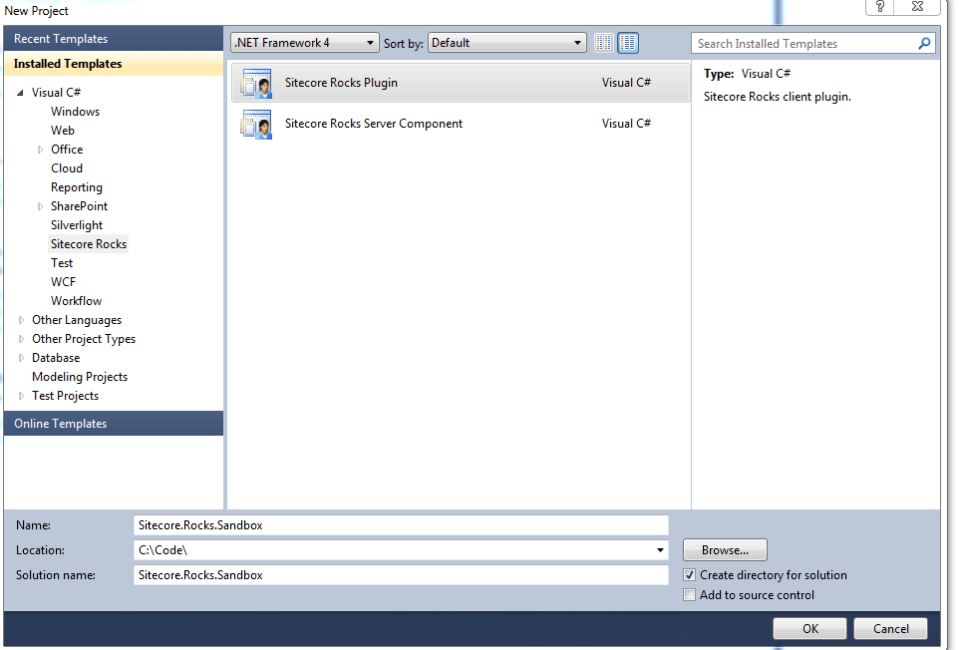Expand Other Languages in the tree
This screenshot has height=650, width=959.
[20, 319]
